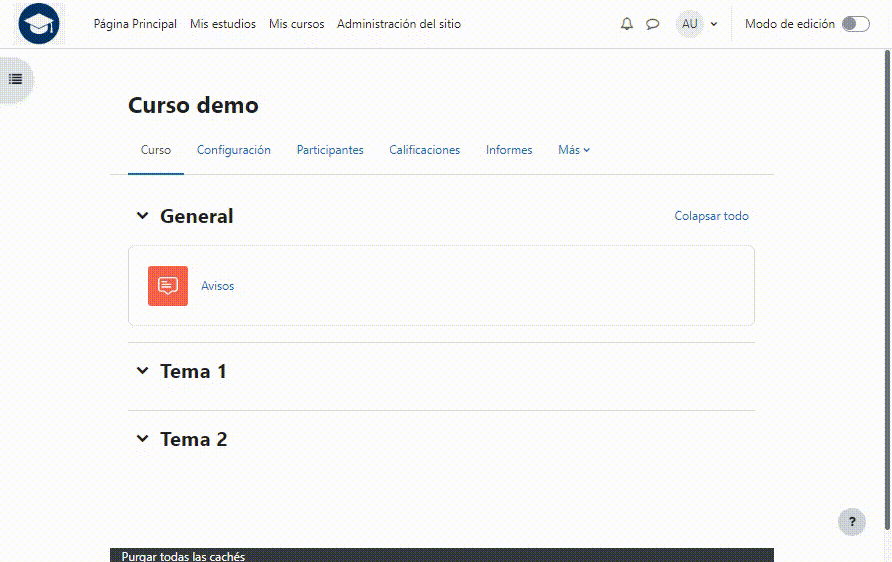Switch to the Calificaciones tab

coord(424,150)
